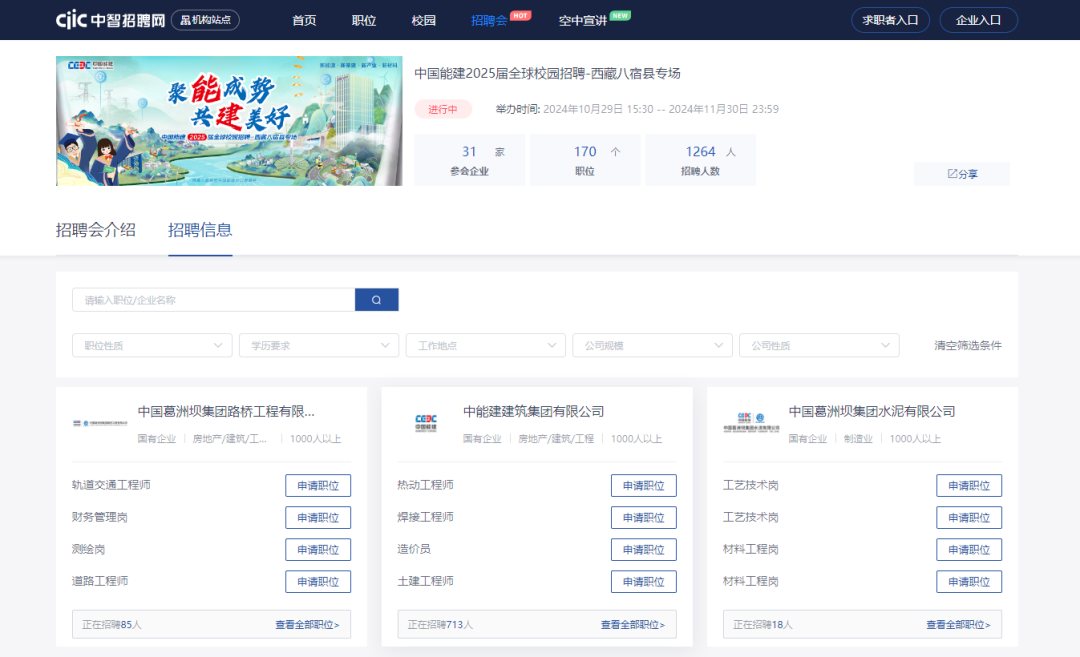
Task: Apply for the 土建工程师 position
Action: (x=643, y=582)
